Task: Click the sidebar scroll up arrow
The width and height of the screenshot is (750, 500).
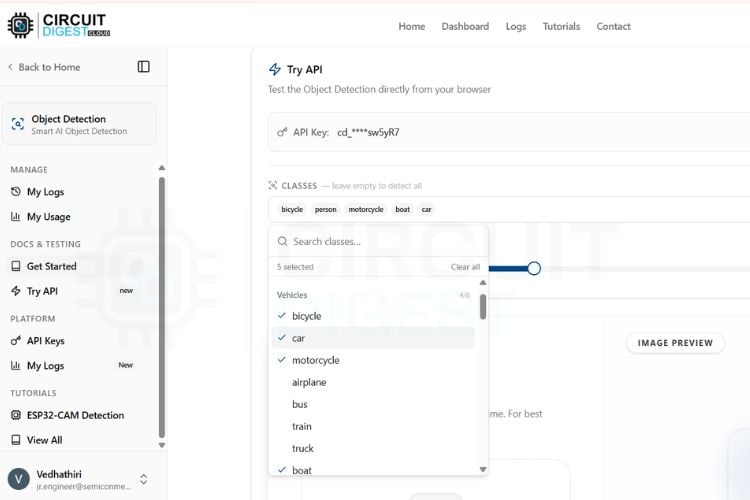Action: pos(162,168)
